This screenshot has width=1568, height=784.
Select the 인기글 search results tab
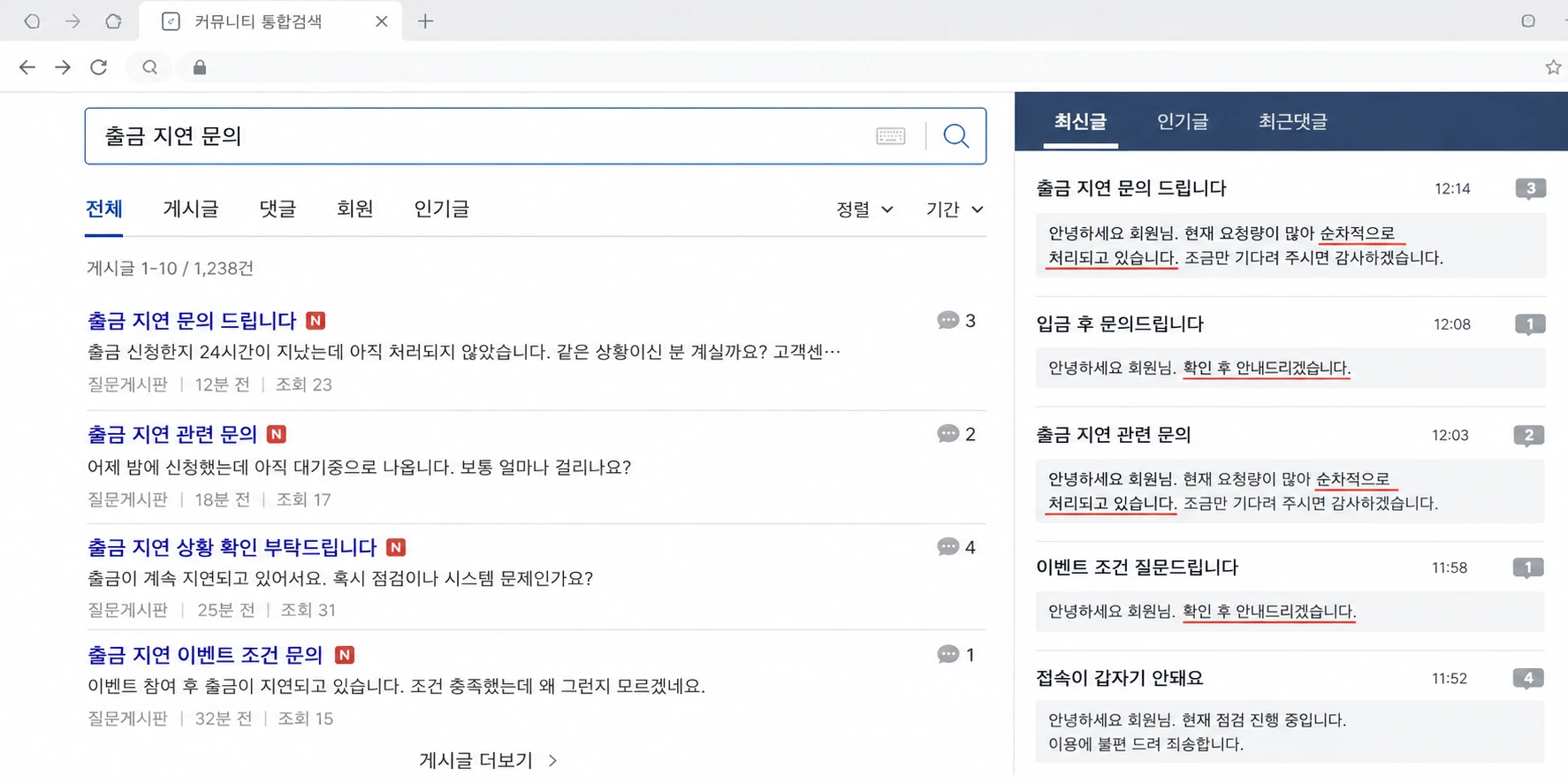(442, 209)
